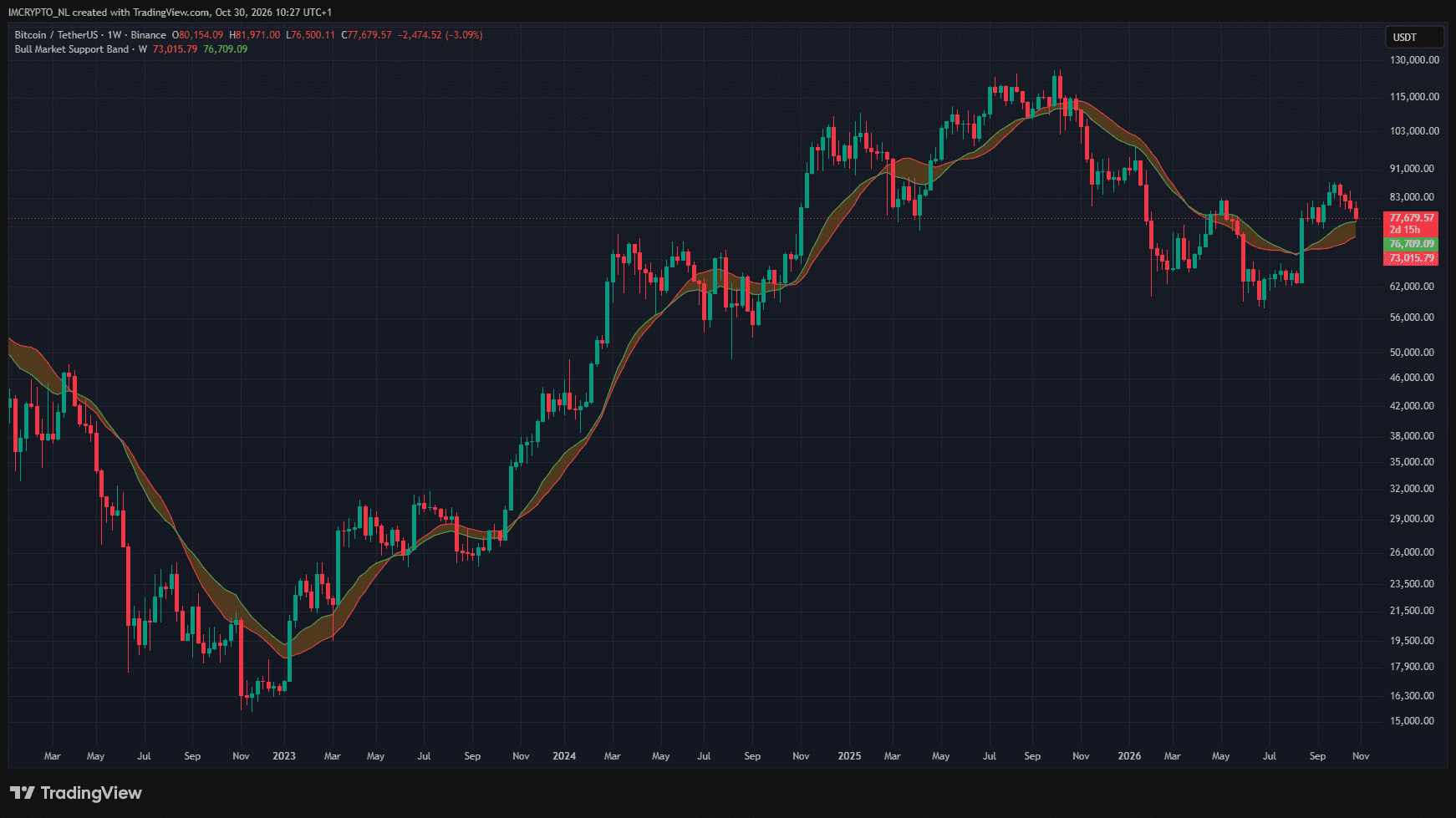Click the 2026 label on the time axis
The height and width of the screenshot is (818, 1456).
click(1129, 756)
